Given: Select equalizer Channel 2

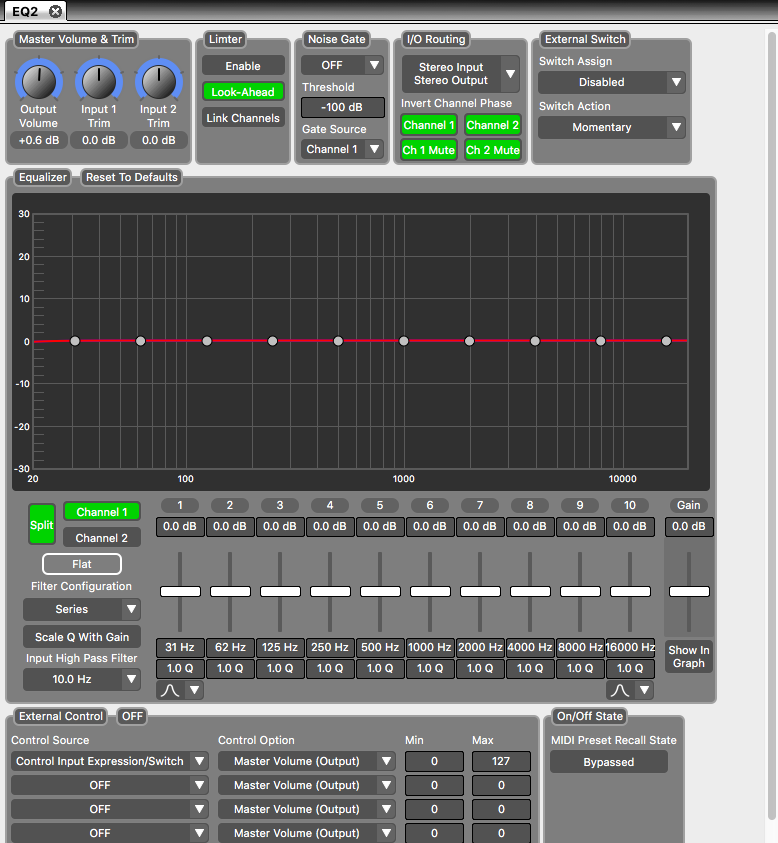Looking at the screenshot, I should pyautogui.click(x=102, y=538).
